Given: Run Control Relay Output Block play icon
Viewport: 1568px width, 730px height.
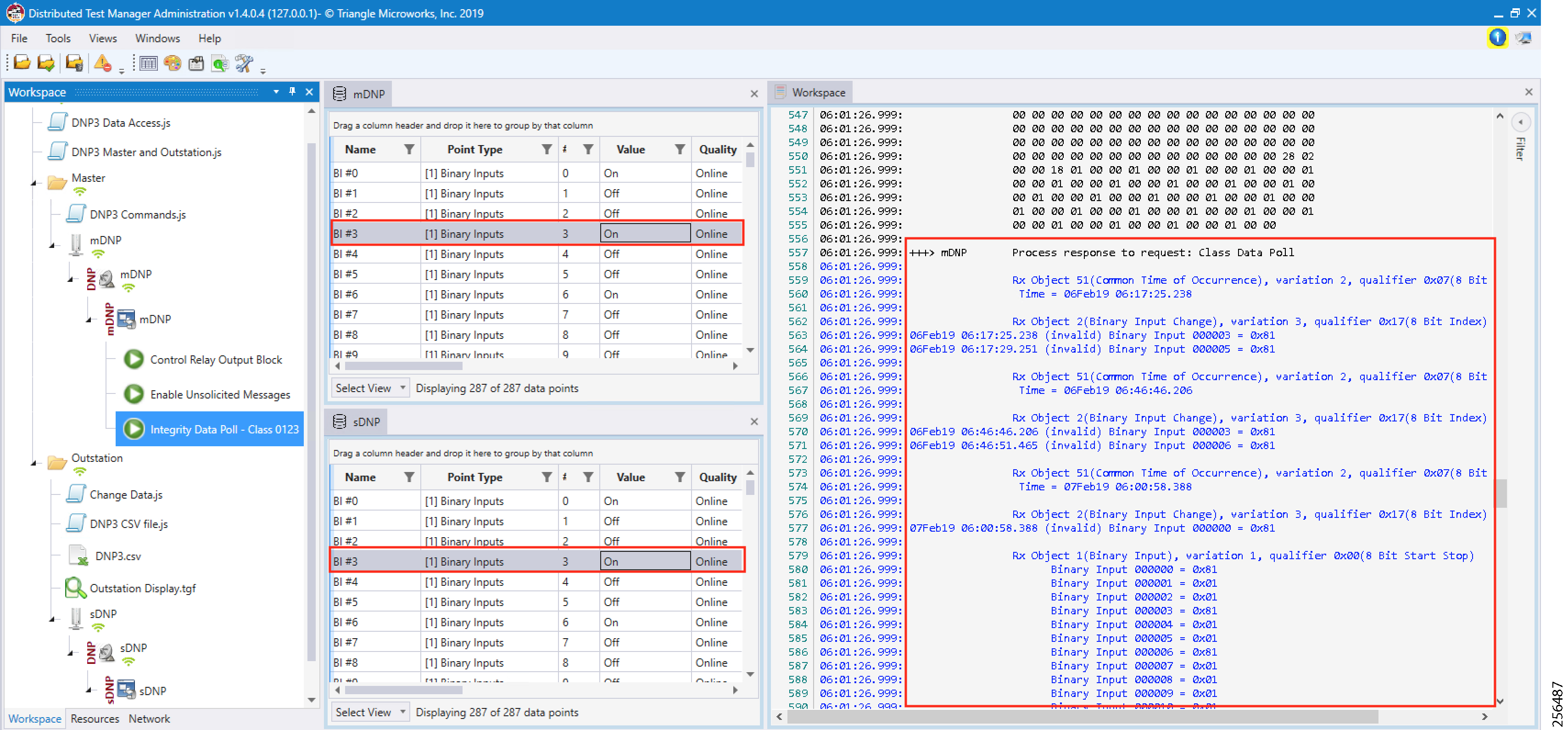Looking at the screenshot, I should click(134, 359).
